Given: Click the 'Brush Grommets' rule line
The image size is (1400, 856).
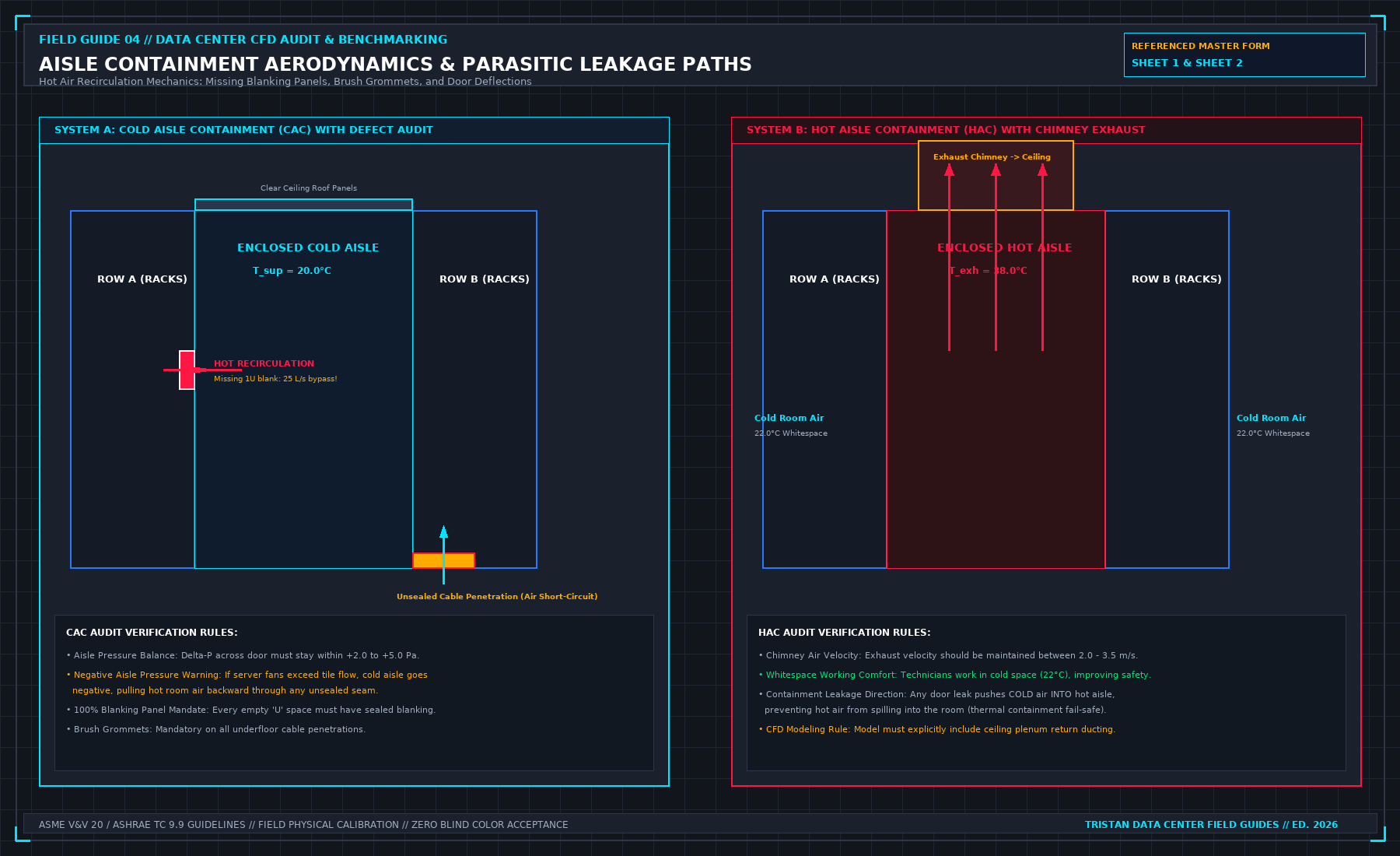Looking at the screenshot, I should click(x=215, y=730).
